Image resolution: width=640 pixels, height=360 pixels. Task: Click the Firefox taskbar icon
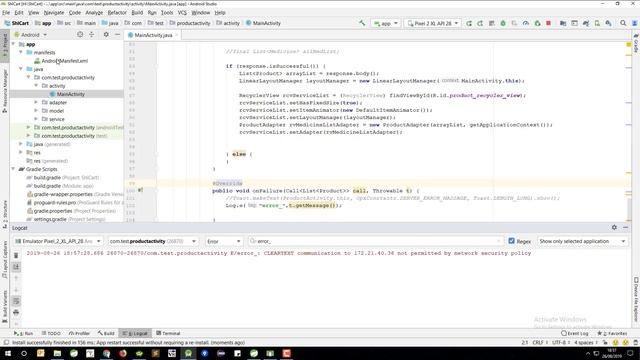pyautogui.click(x=122, y=353)
